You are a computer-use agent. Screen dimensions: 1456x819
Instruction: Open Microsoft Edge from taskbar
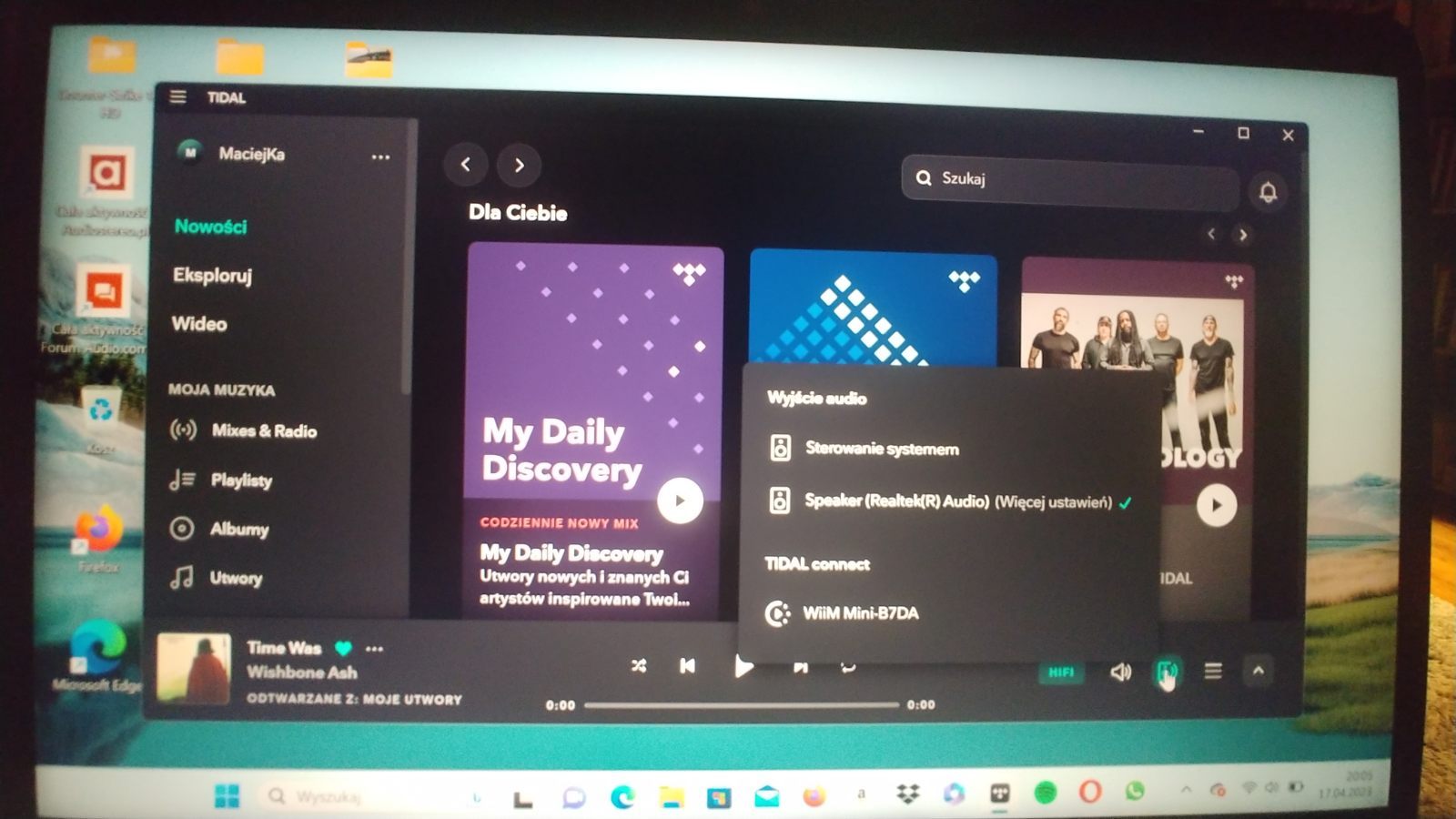pos(622,797)
